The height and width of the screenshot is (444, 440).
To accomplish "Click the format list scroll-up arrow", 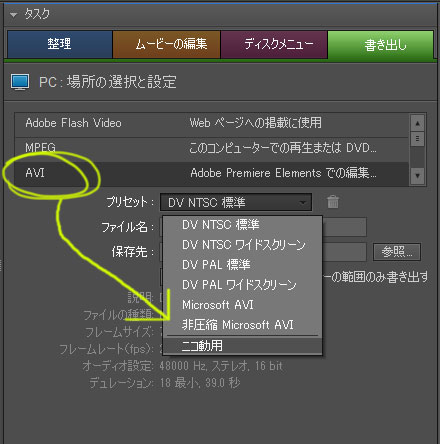I will pyautogui.click(x=417, y=123).
